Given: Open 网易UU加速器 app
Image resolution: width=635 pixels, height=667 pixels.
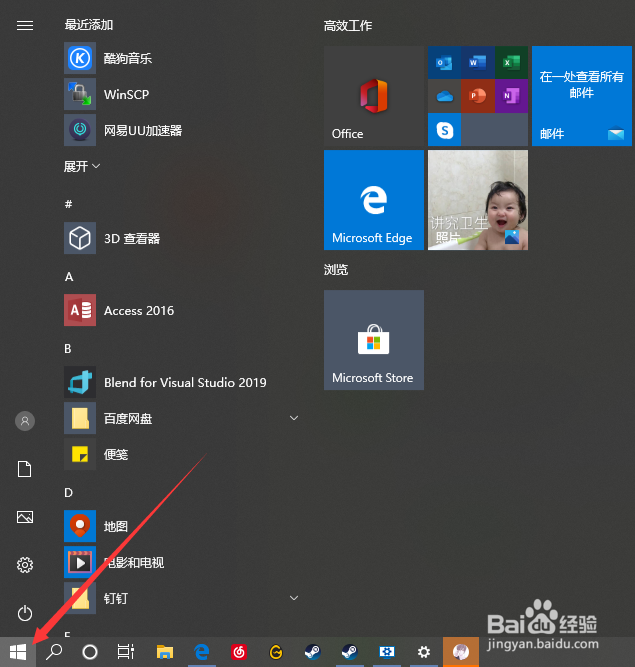Looking at the screenshot, I should tap(181, 130).
